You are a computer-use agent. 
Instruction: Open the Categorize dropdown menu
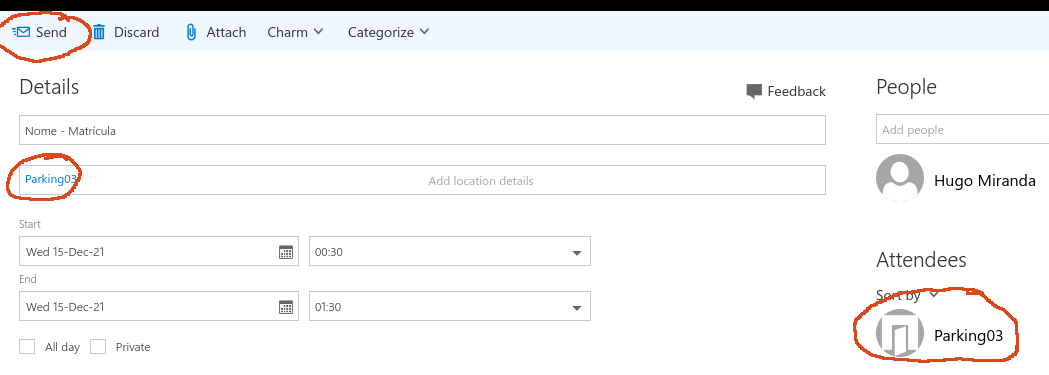coord(388,32)
